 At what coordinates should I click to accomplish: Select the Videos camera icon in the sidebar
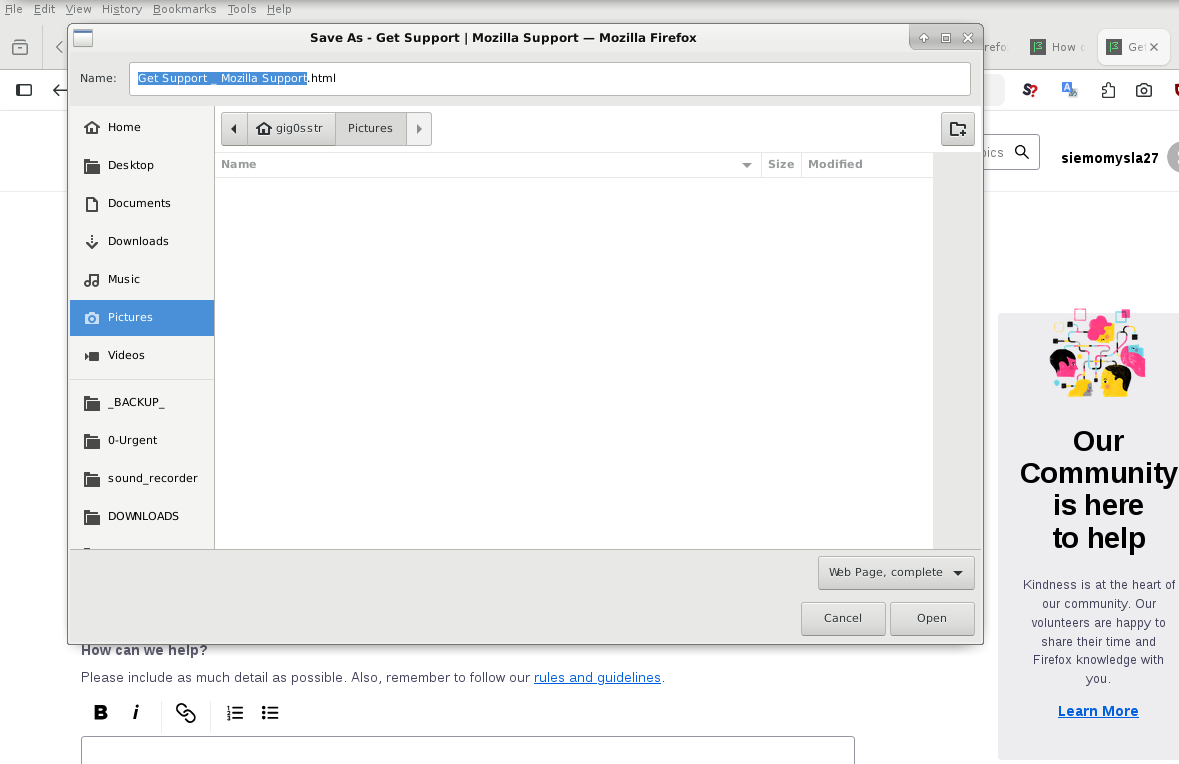92,356
